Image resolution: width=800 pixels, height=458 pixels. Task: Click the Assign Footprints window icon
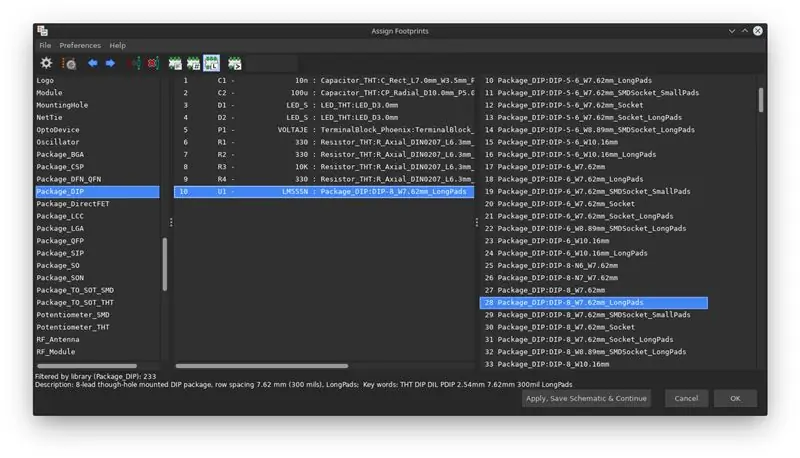click(x=42, y=31)
